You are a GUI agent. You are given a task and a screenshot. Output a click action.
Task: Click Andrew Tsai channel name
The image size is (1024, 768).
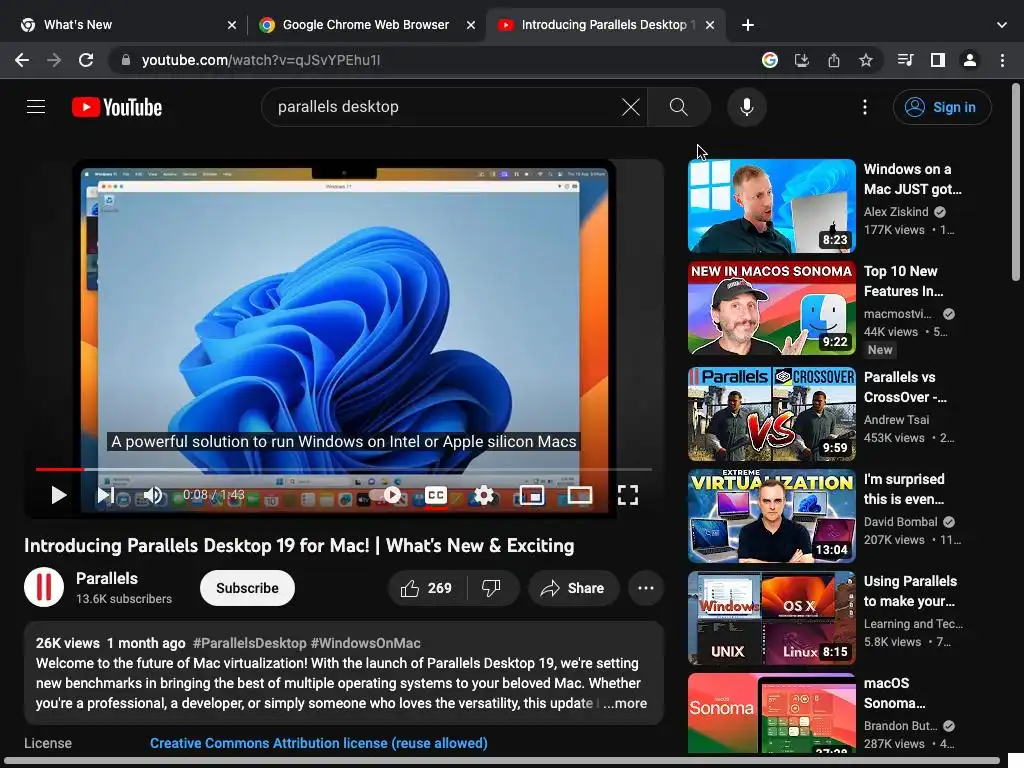click(896, 420)
